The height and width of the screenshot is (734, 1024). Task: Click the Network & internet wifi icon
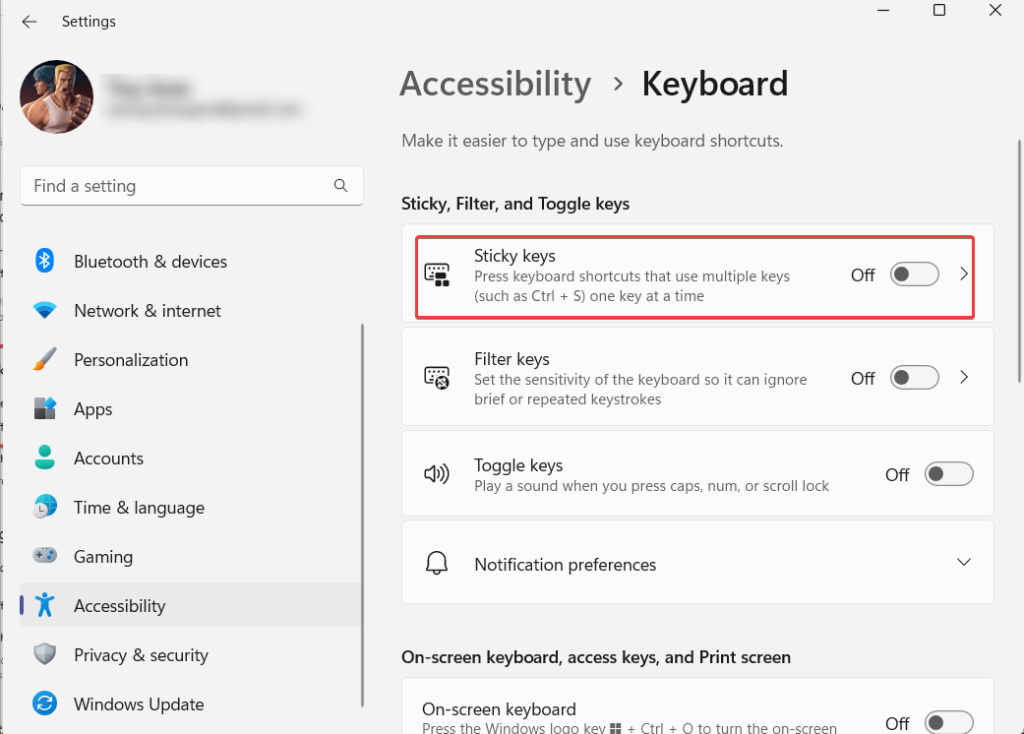[45, 311]
